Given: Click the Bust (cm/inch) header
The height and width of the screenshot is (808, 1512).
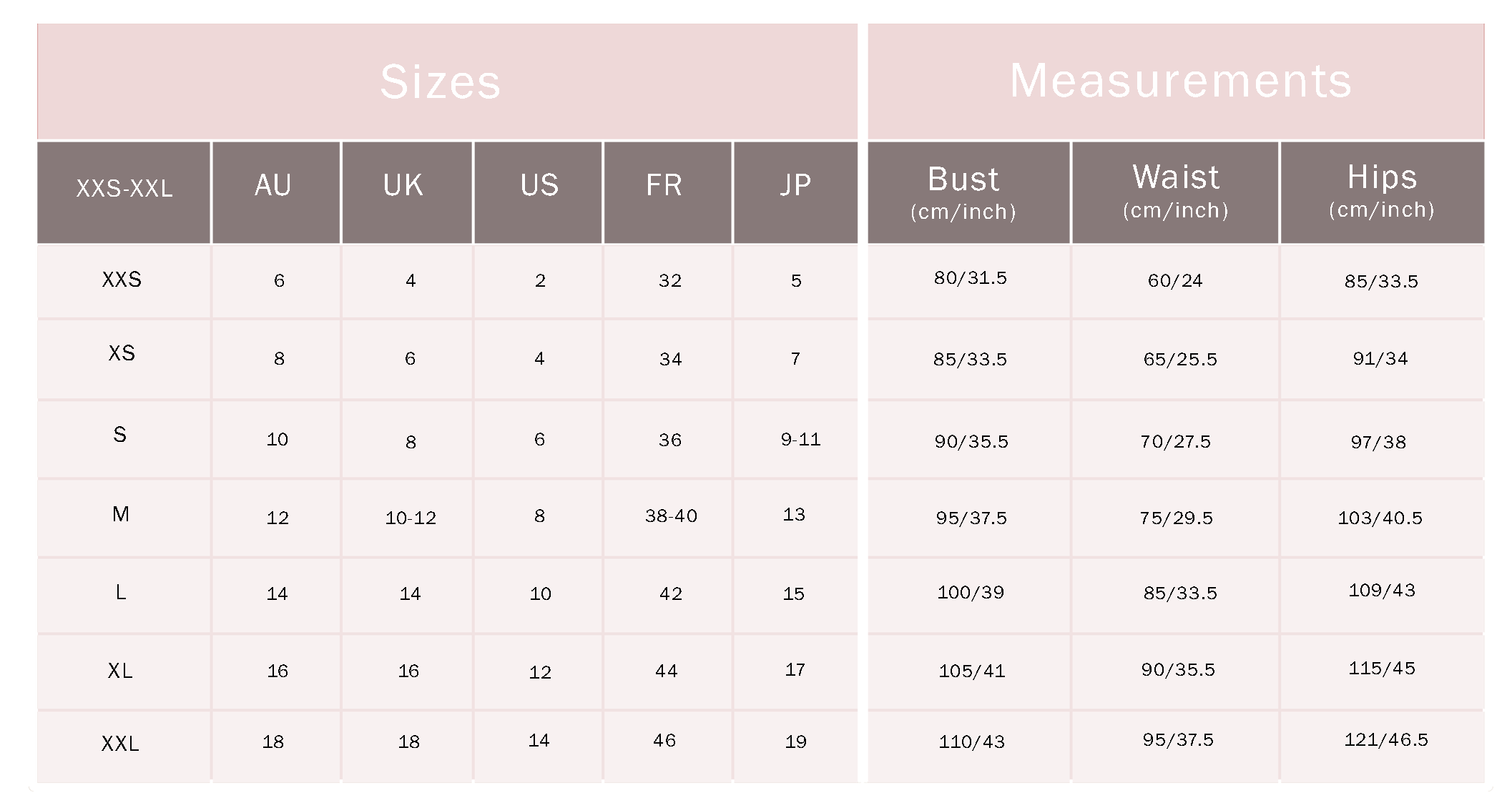Looking at the screenshot, I should click(968, 192).
